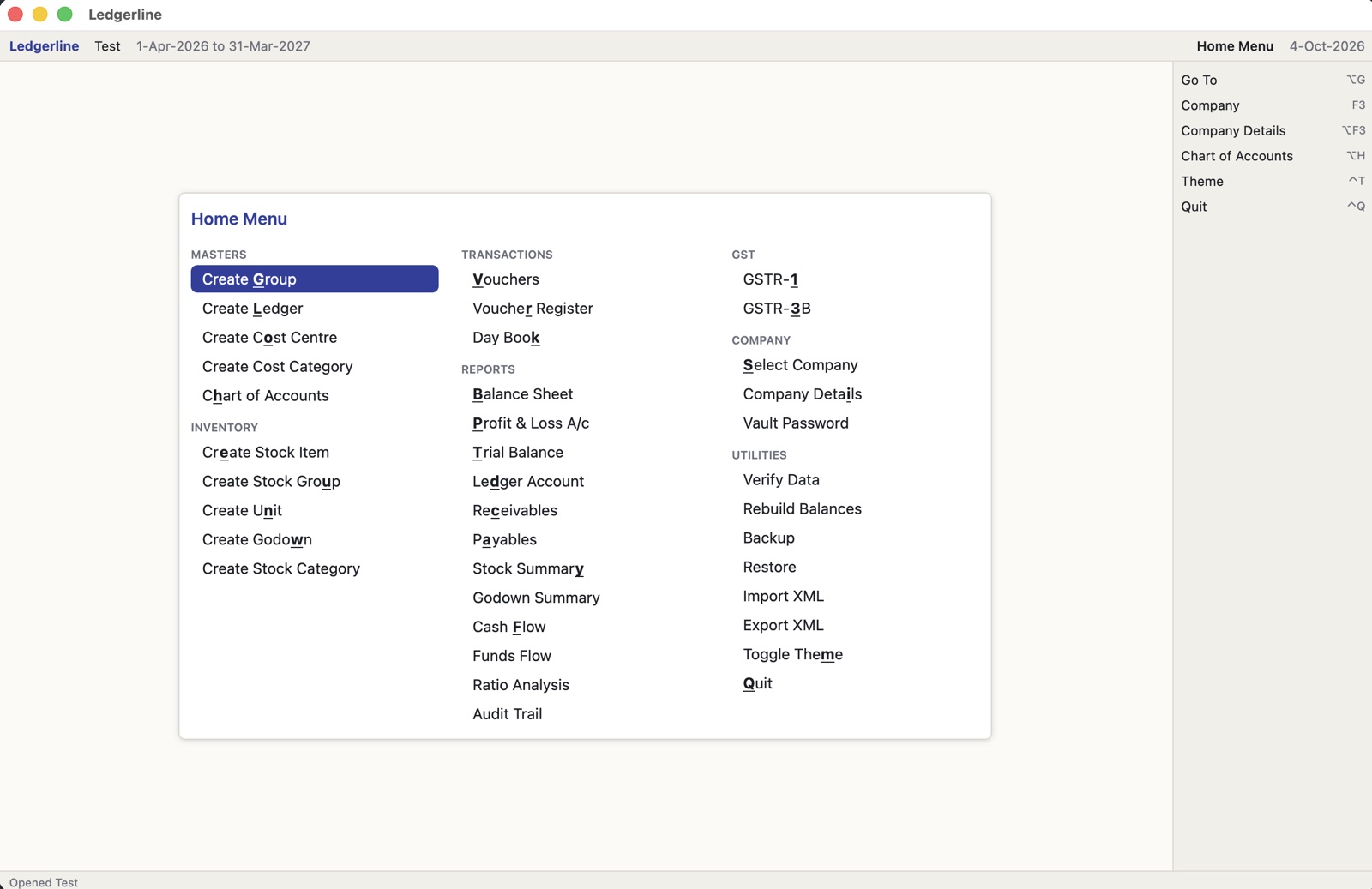Viewport: 1372px width, 889px height.
Task: Select Backup utility
Action: (855, 538)
